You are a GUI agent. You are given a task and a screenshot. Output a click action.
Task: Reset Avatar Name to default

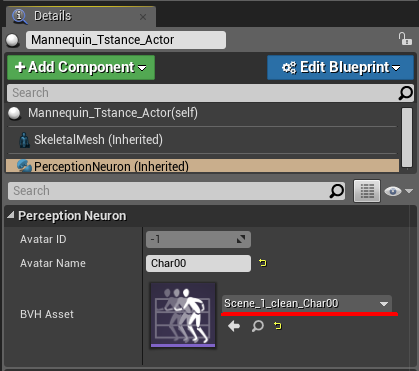[263, 263]
